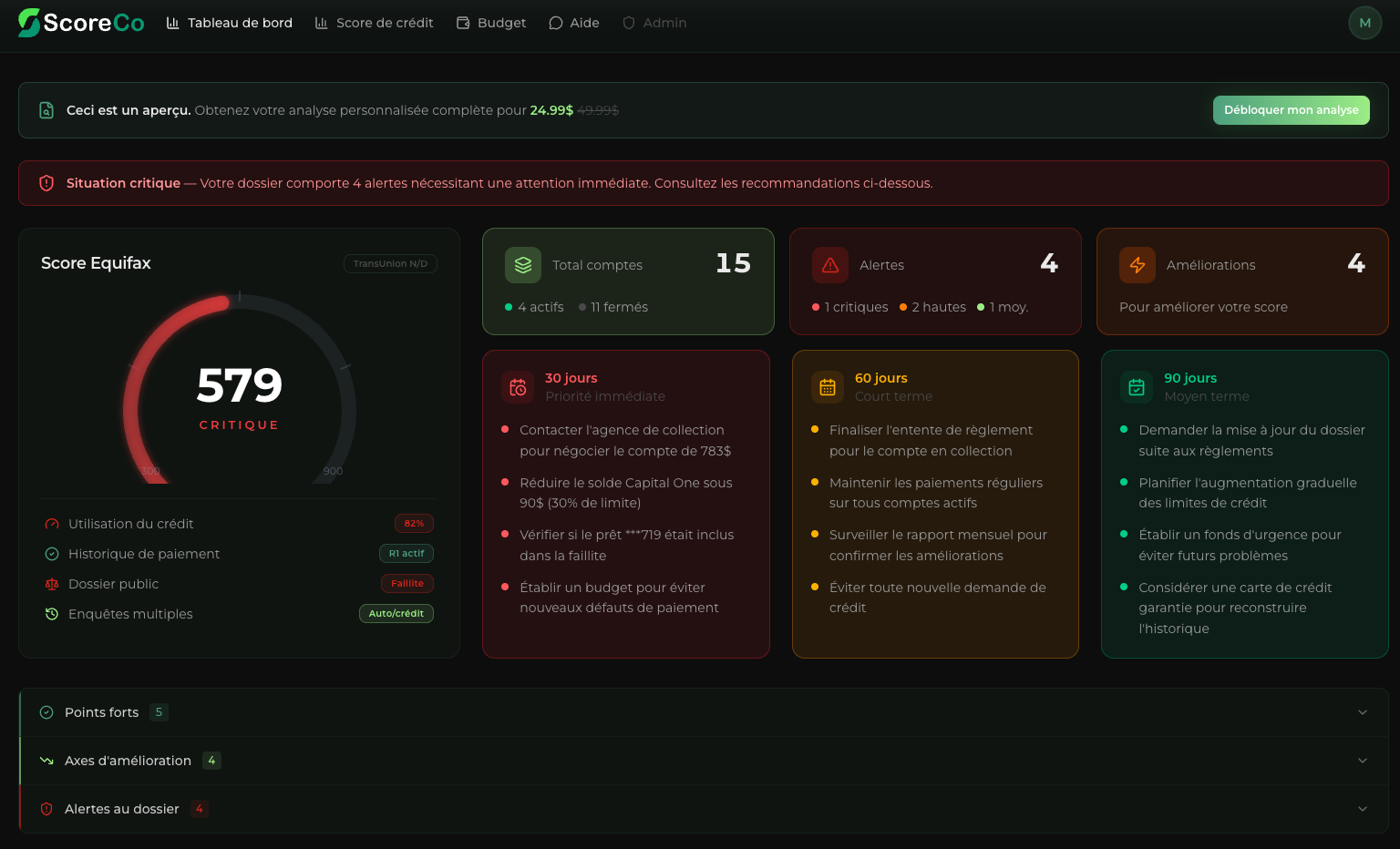Click the Dossier public scale icon

click(x=52, y=584)
